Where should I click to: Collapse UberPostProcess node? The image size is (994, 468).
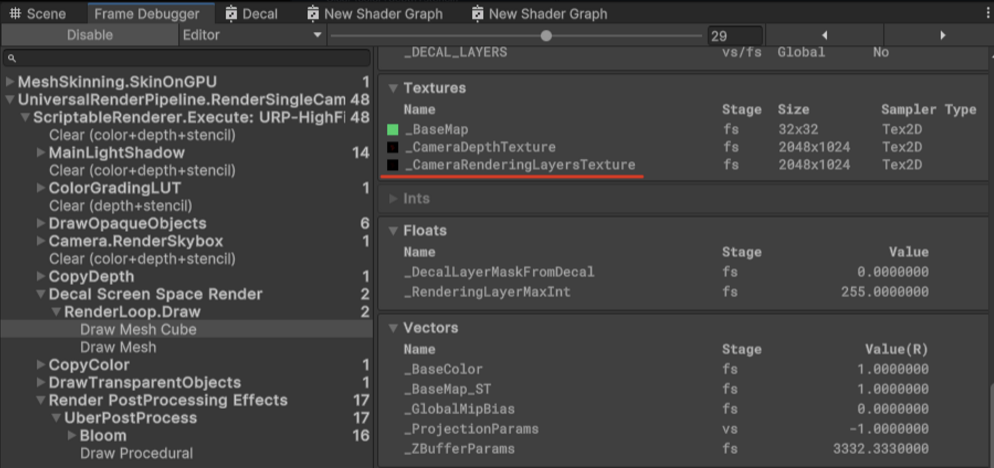click(x=56, y=419)
